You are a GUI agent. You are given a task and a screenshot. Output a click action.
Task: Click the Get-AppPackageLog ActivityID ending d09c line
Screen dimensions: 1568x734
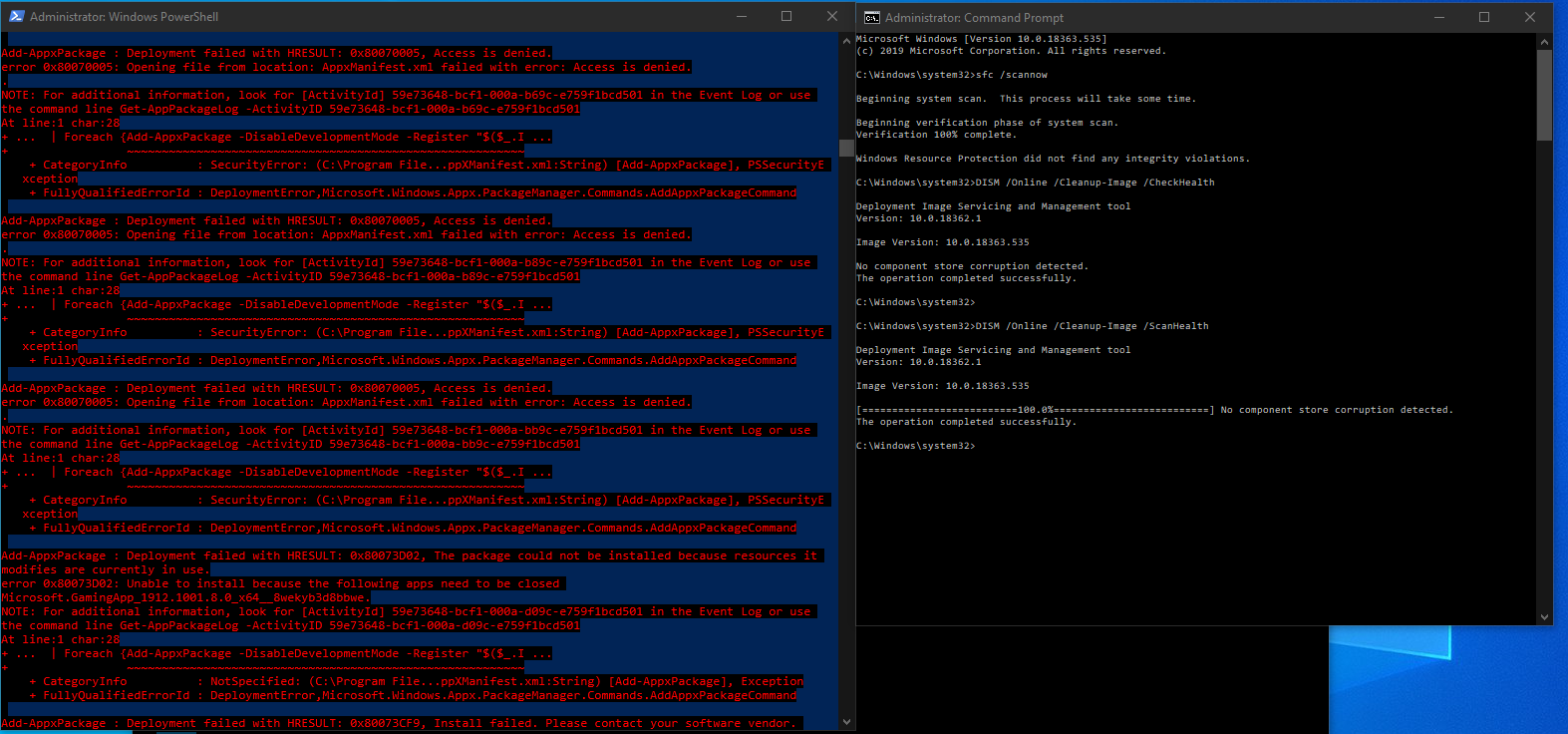click(290, 625)
